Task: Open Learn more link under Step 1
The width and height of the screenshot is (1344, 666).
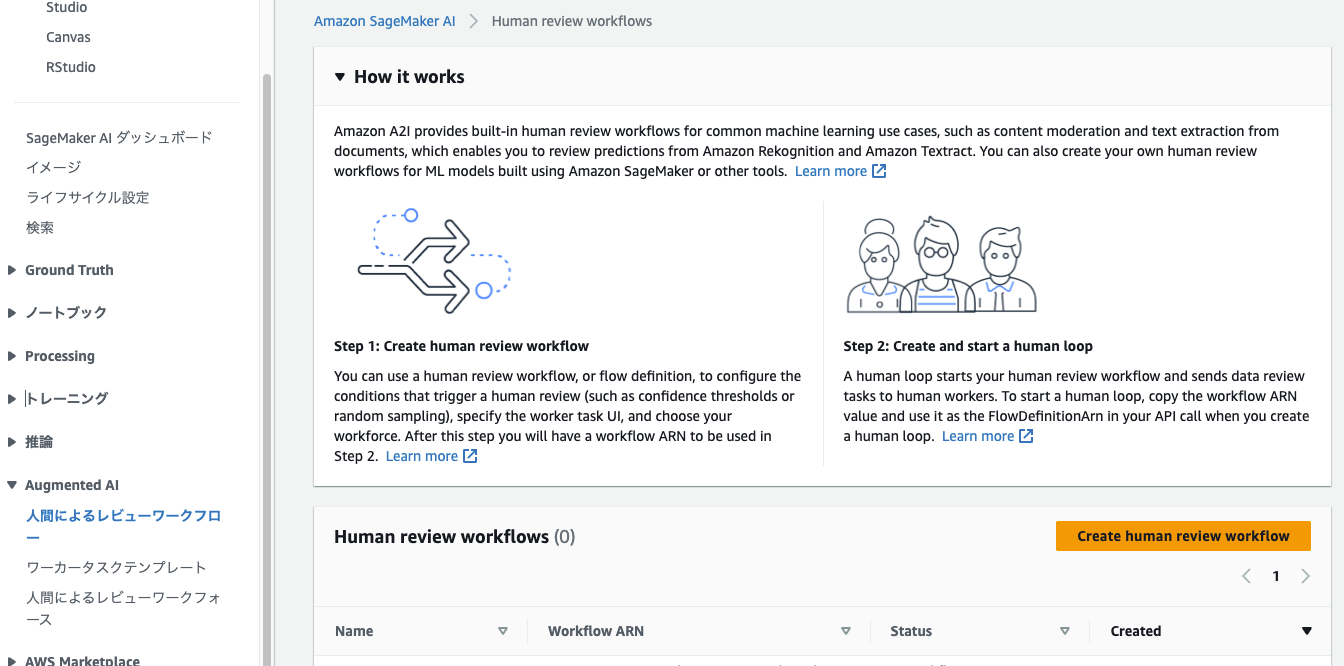Action: (x=422, y=456)
